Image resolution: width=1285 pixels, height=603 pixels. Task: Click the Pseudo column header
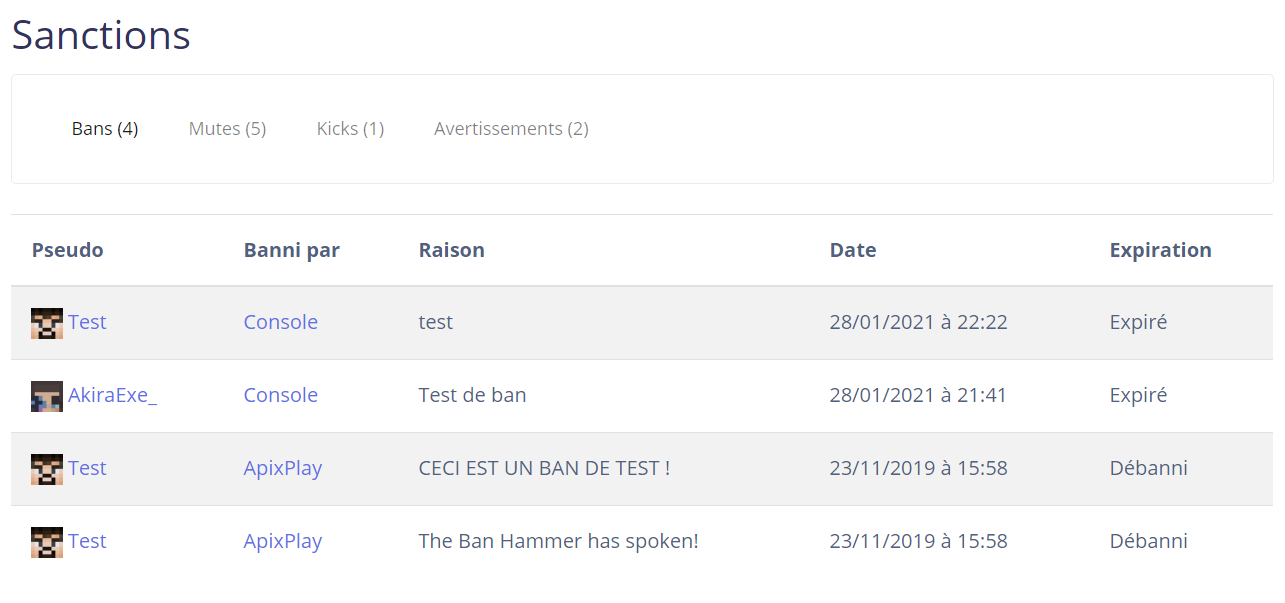coord(67,250)
